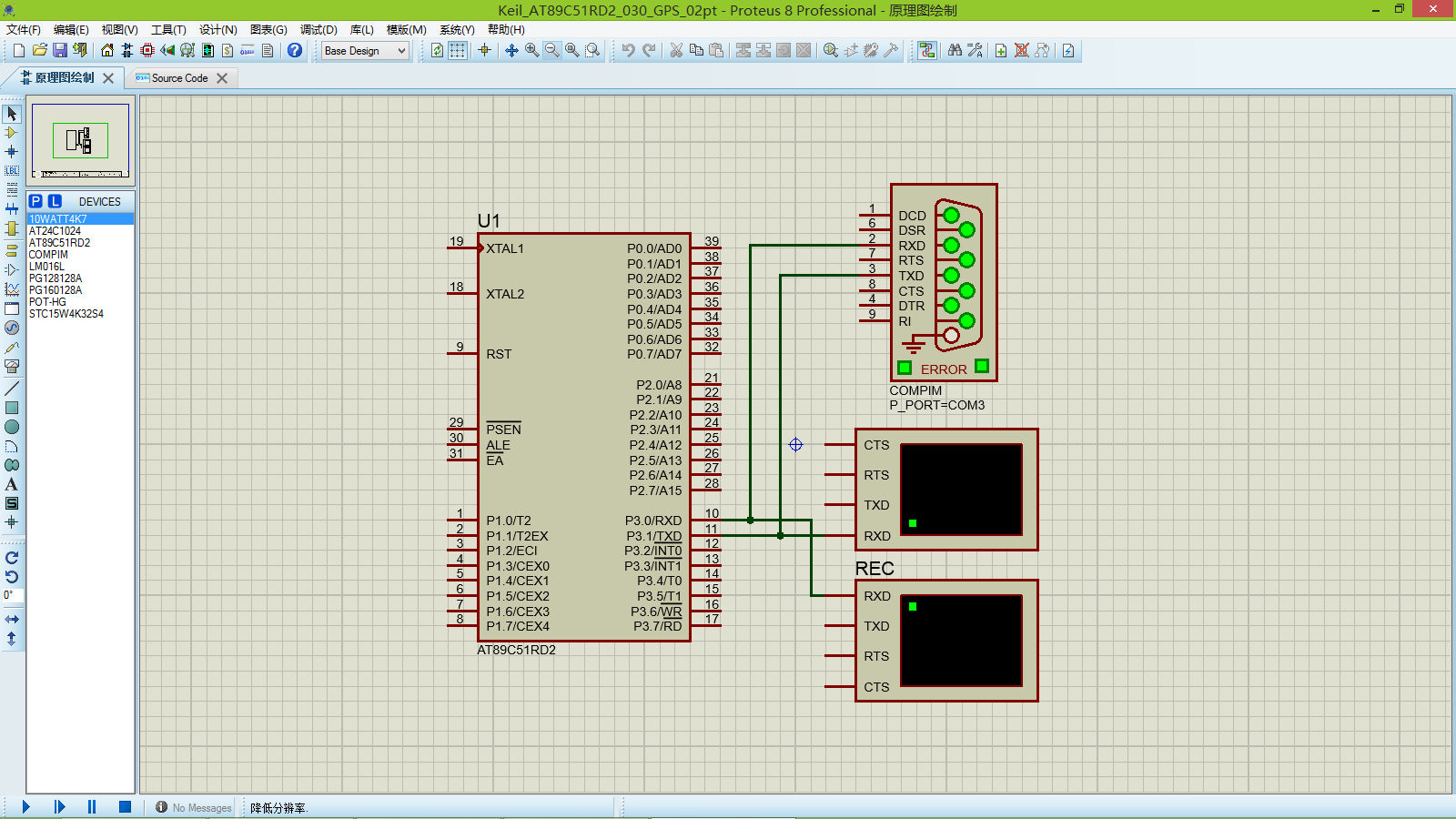Open the 调试(D) menu
The height and width of the screenshot is (819, 1456).
click(317, 29)
